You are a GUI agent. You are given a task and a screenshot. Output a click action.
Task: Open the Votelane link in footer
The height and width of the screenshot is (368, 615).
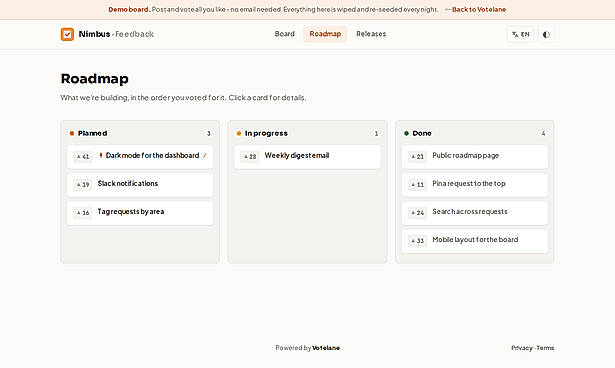pyautogui.click(x=326, y=348)
